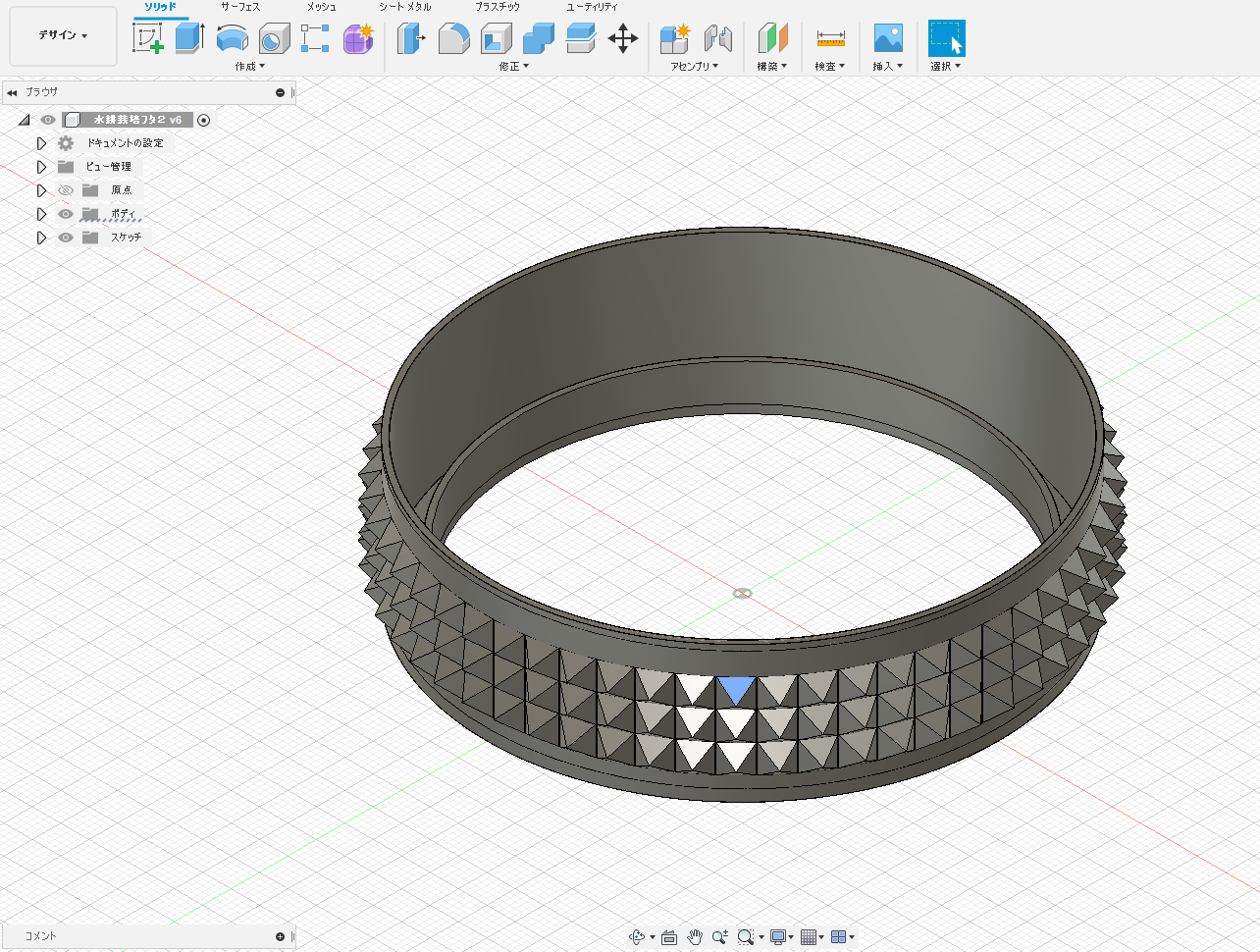Click the Look At icon in navigation bar

click(x=669, y=937)
